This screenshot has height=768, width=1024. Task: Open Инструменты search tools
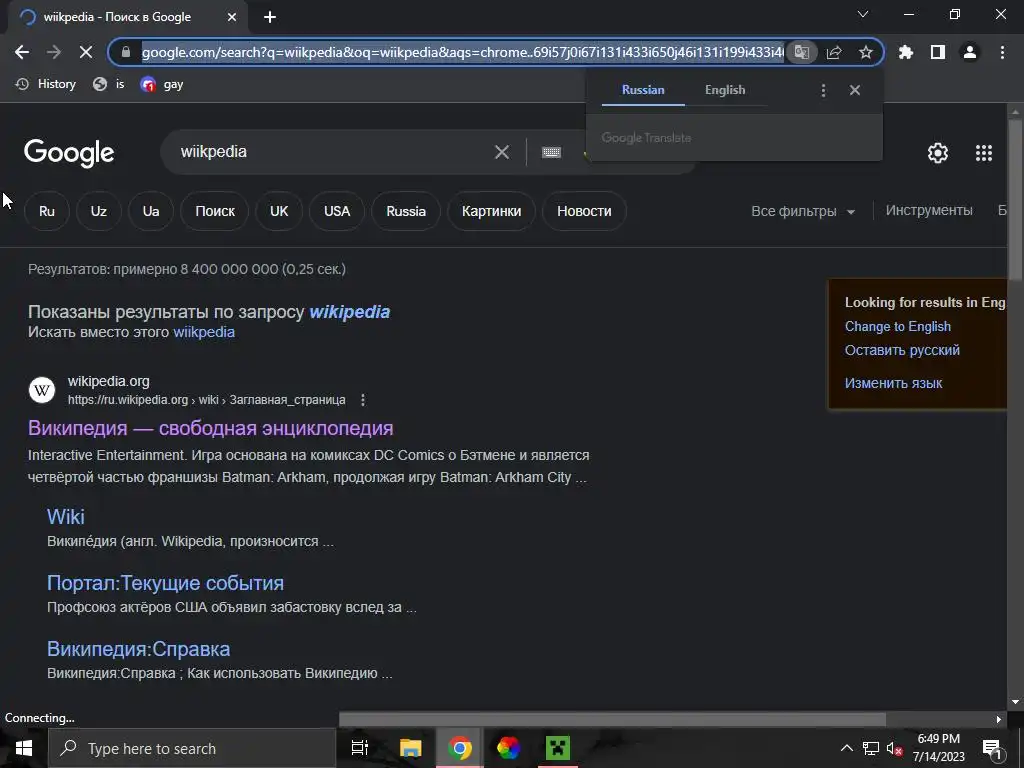click(x=929, y=210)
